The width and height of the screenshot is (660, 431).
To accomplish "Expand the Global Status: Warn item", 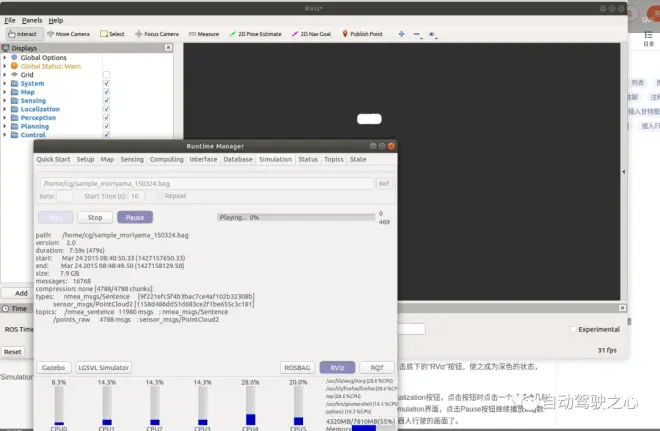I will 5,66.
